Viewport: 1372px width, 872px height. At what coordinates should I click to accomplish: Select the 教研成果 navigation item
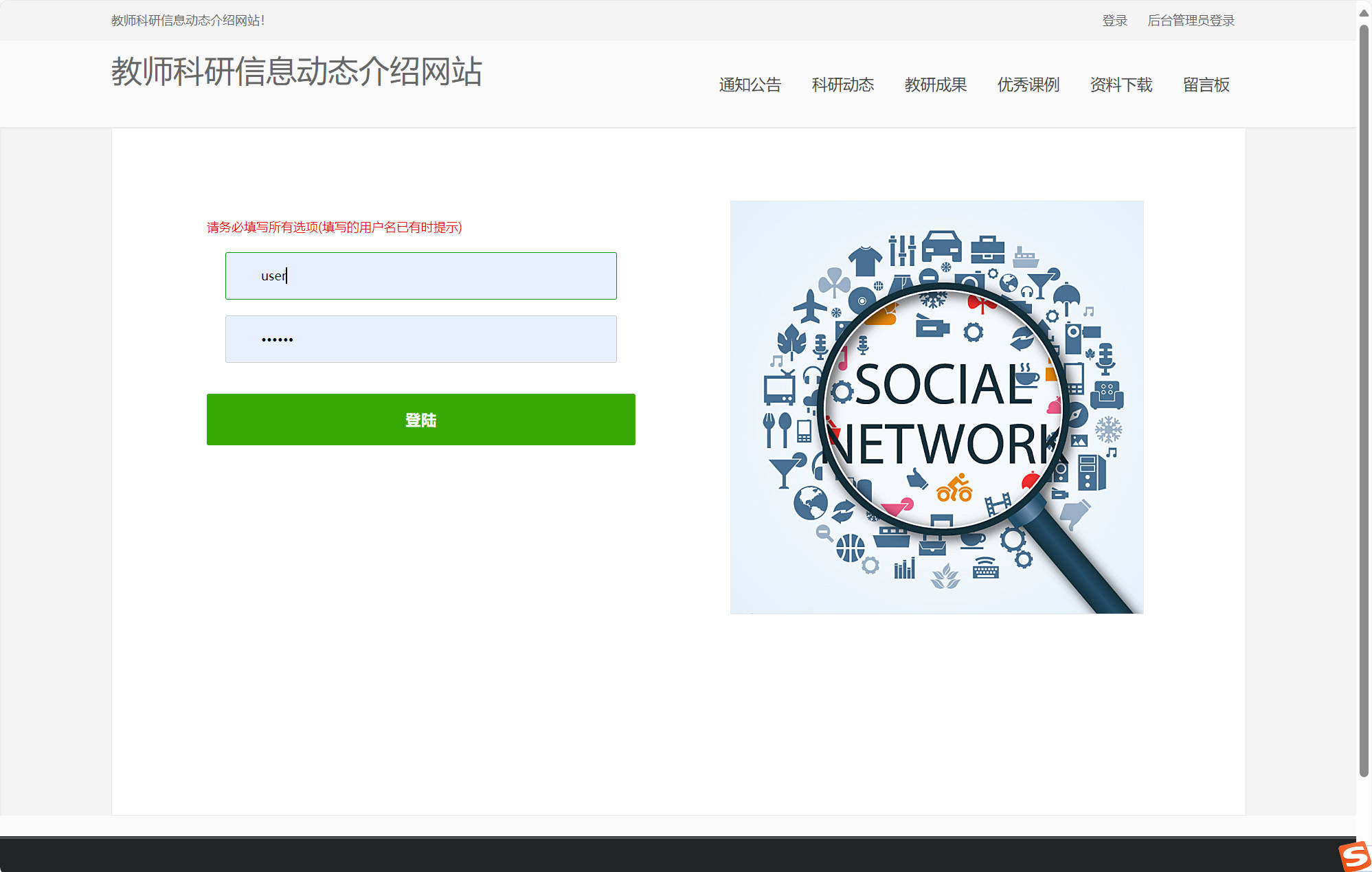point(936,85)
